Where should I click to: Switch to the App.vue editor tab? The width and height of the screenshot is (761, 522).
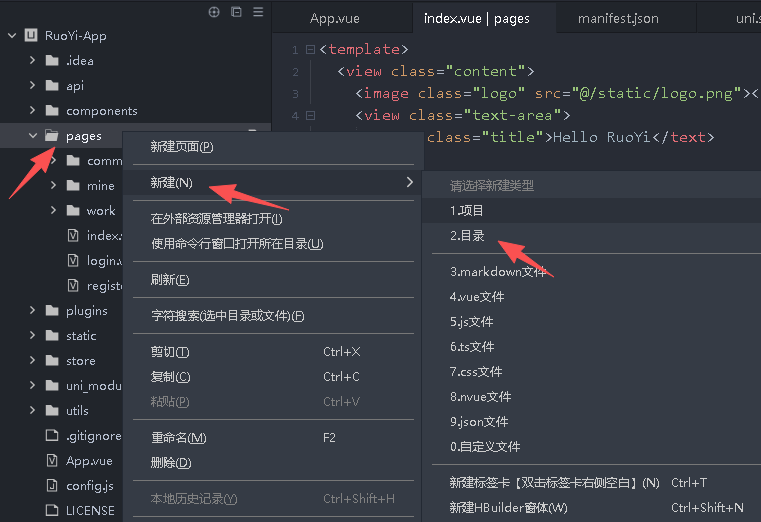[334, 18]
